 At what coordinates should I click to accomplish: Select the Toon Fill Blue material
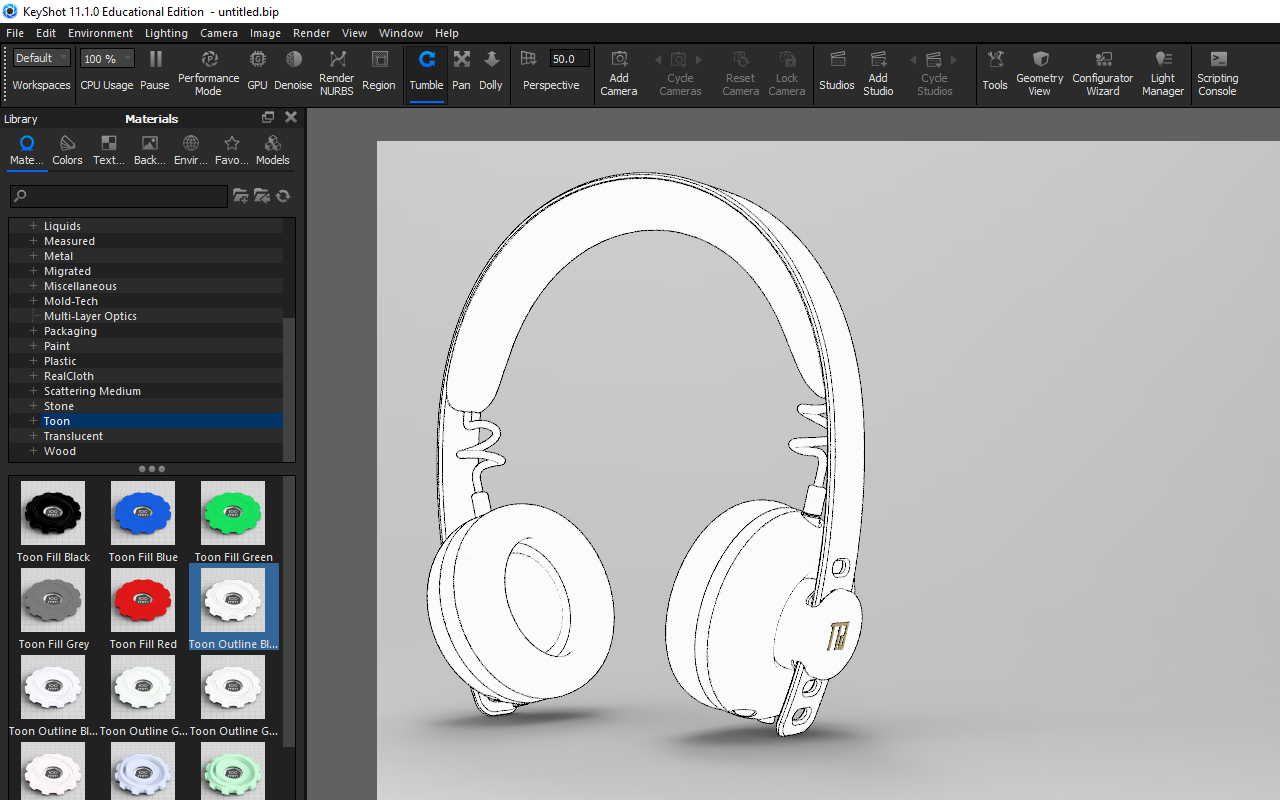pos(143,522)
